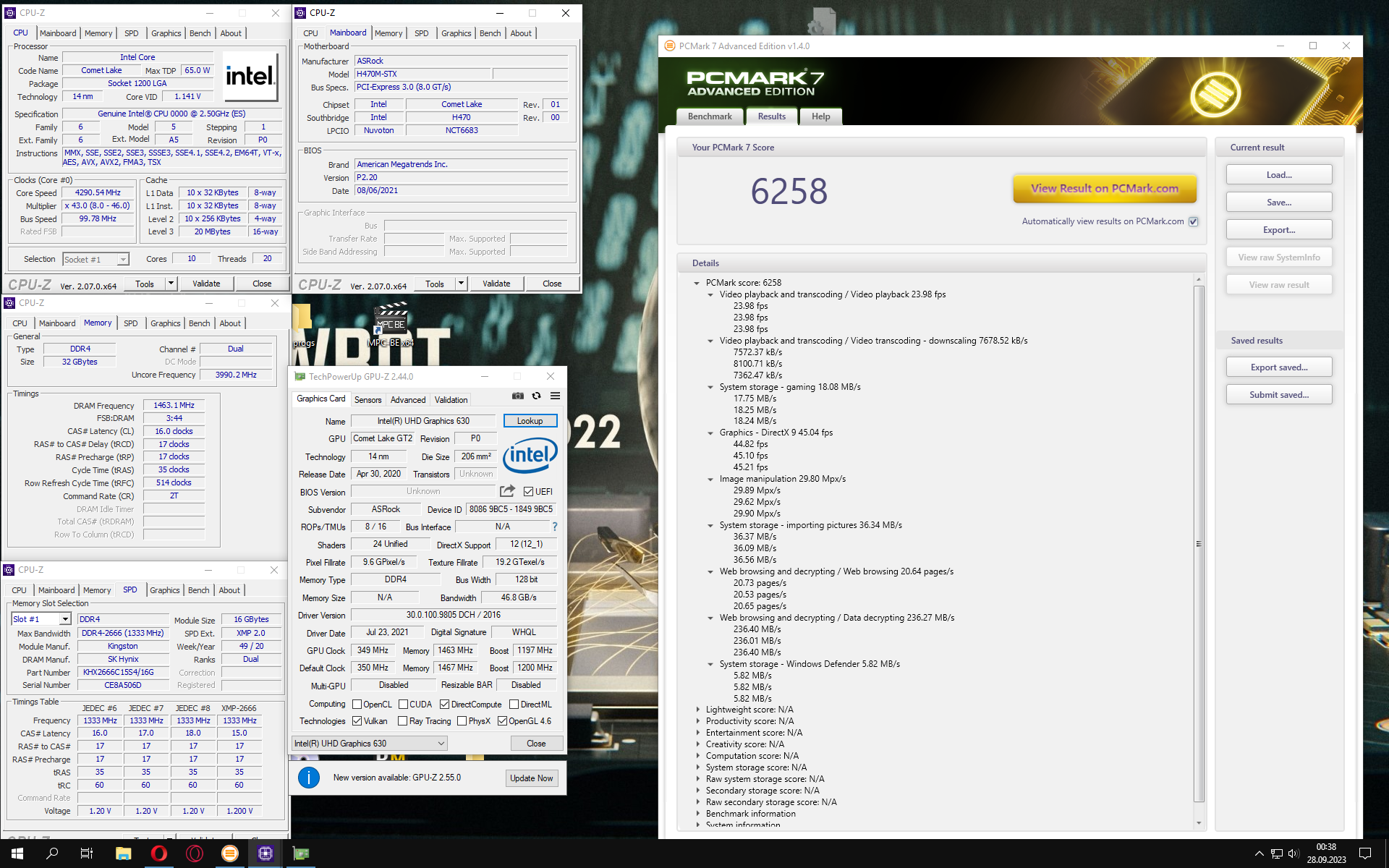Image resolution: width=1389 pixels, height=868 pixels.
Task: Toggle the UEFI checkbox in GPU-Z
Action: point(528,492)
